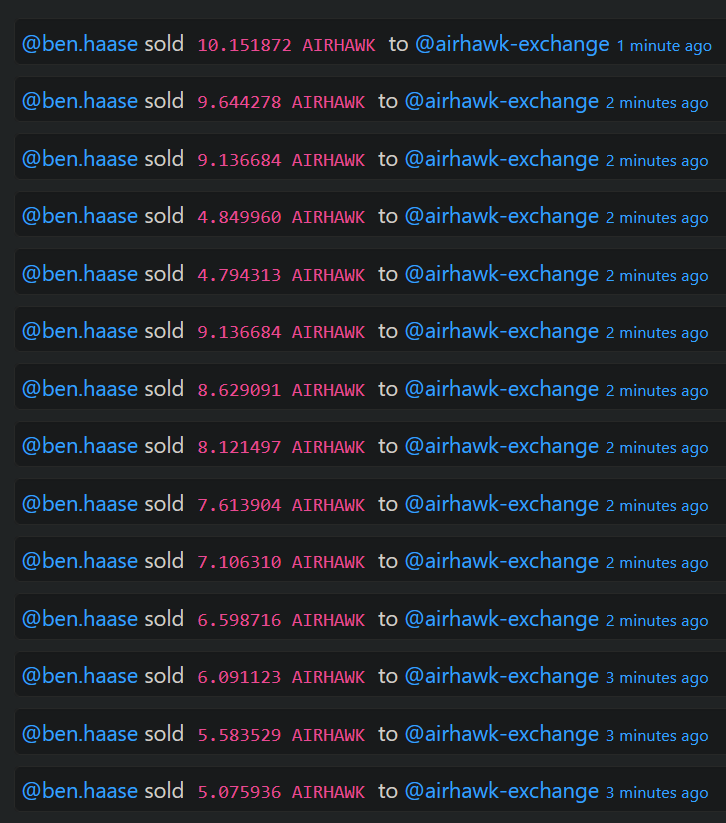Open @airhawk-exchange in 5.583529 AIRHAWK row

click(502, 734)
